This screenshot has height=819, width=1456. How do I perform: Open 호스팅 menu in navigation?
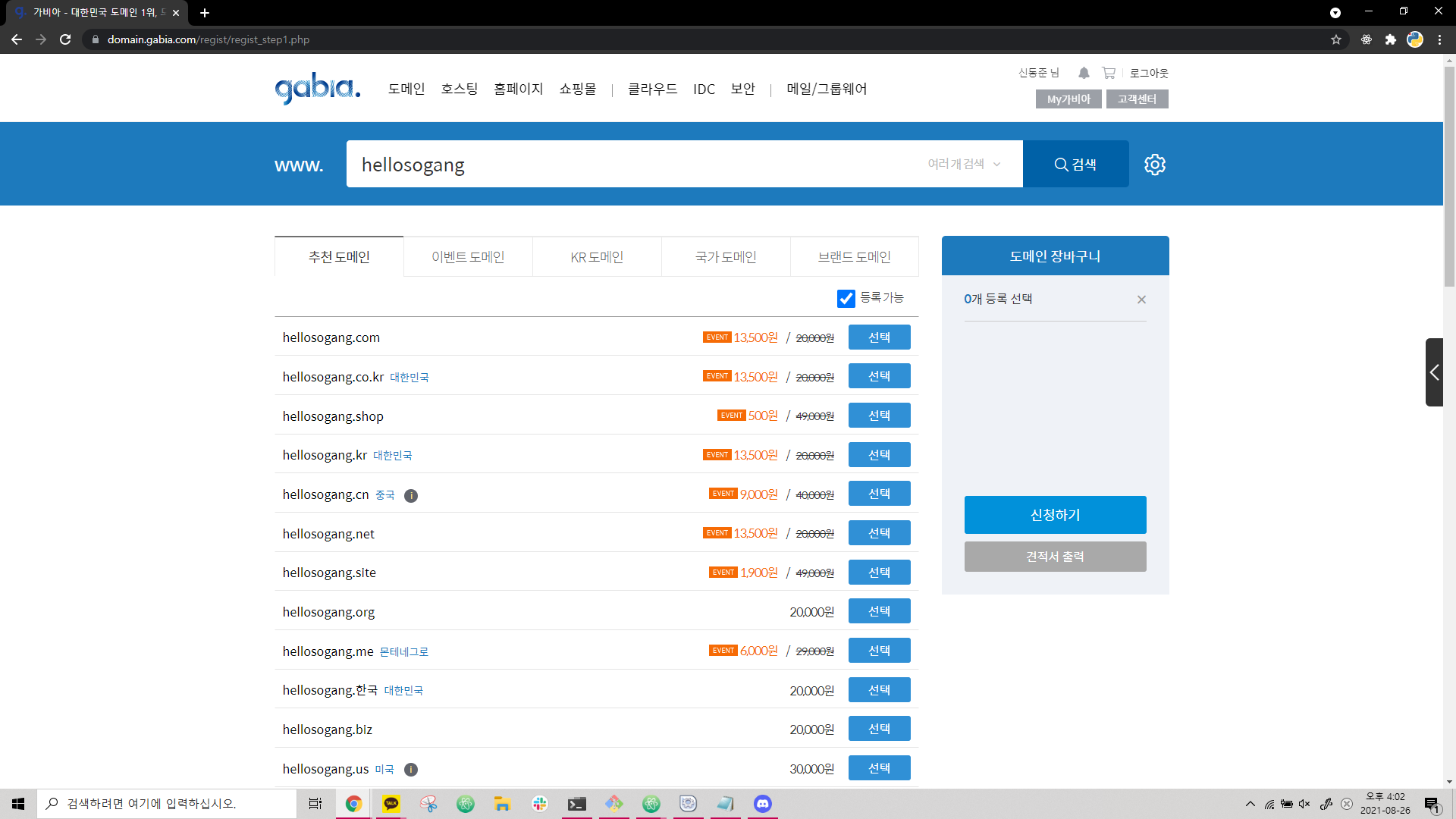[460, 89]
